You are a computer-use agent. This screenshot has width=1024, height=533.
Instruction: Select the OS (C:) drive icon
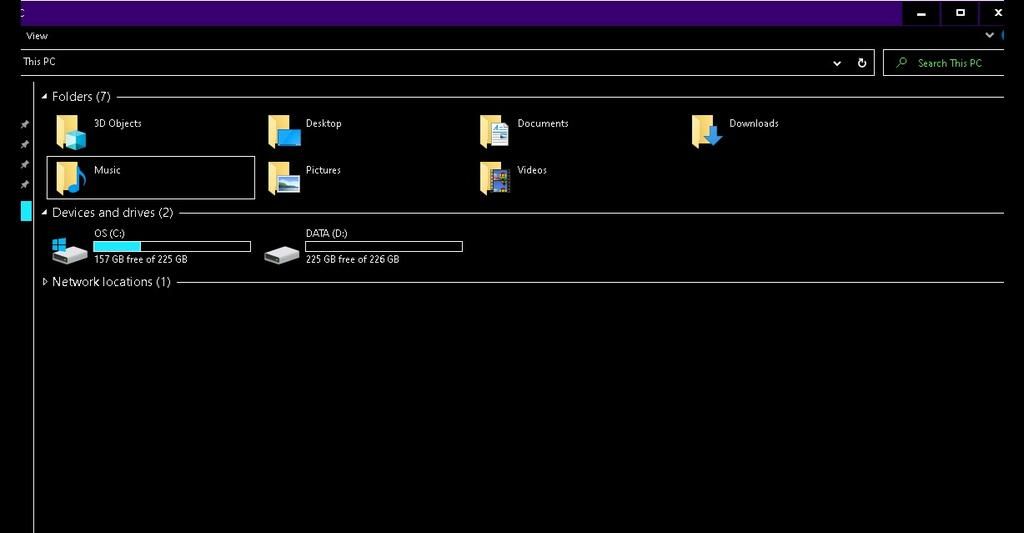coord(69,251)
